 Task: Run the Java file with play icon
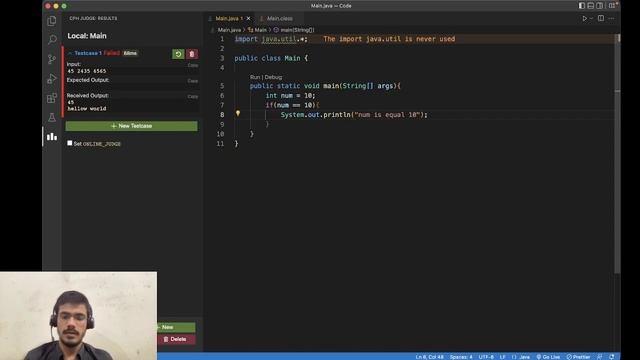coord(584,18)
